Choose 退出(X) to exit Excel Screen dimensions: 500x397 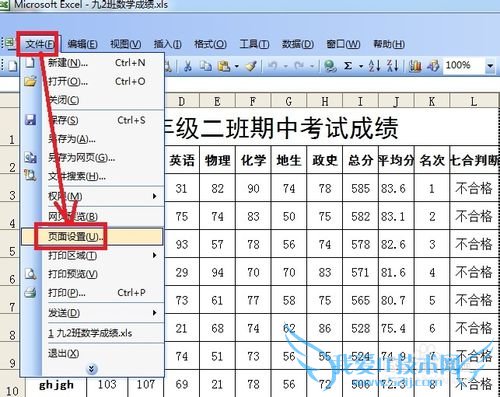[92, 353]
